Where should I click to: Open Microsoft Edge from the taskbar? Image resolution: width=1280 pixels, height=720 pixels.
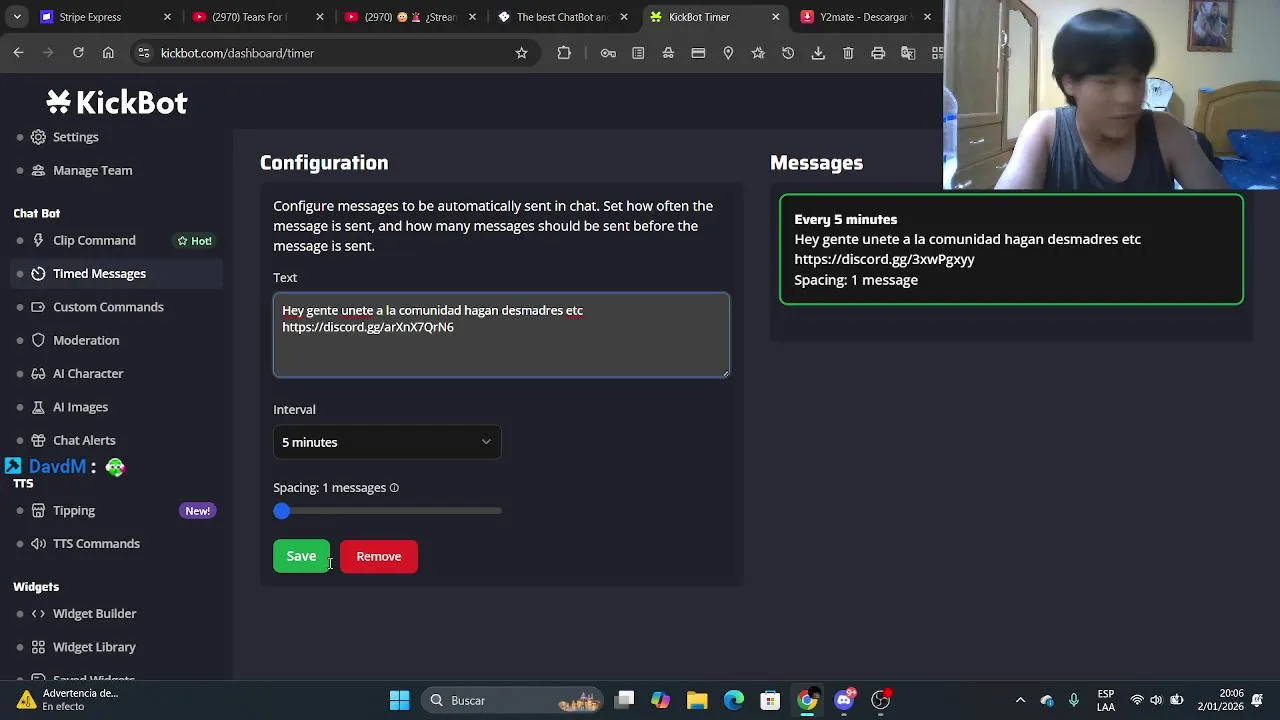(734, 700)
